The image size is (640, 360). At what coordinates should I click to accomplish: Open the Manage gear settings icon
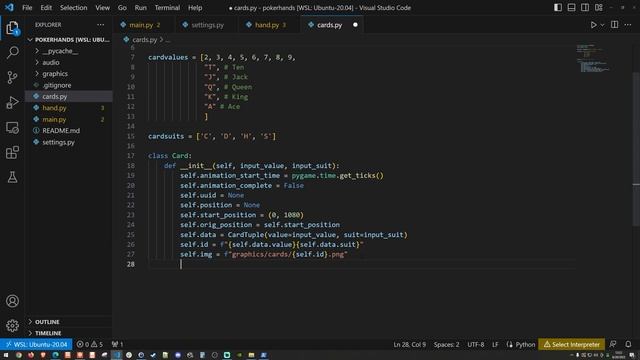tap(12, 325)
